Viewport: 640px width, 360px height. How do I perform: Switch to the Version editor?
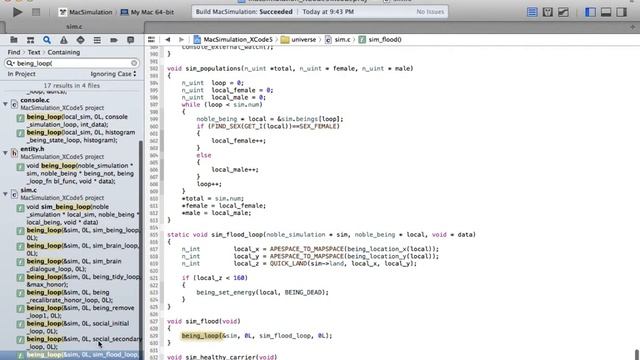coord(563,12)
